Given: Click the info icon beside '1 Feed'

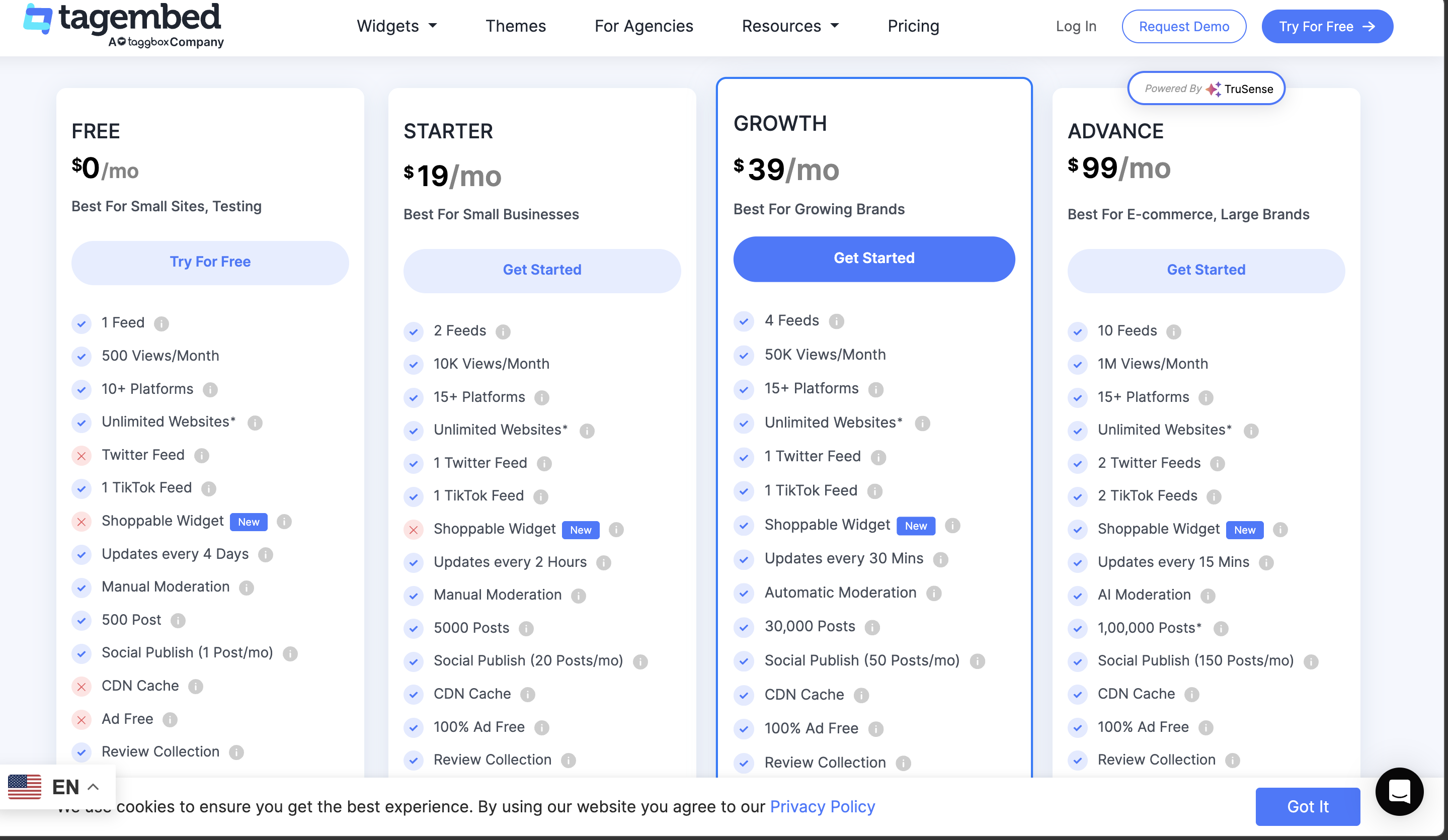Looking at the screenshot, I should [x=162, y=323].
